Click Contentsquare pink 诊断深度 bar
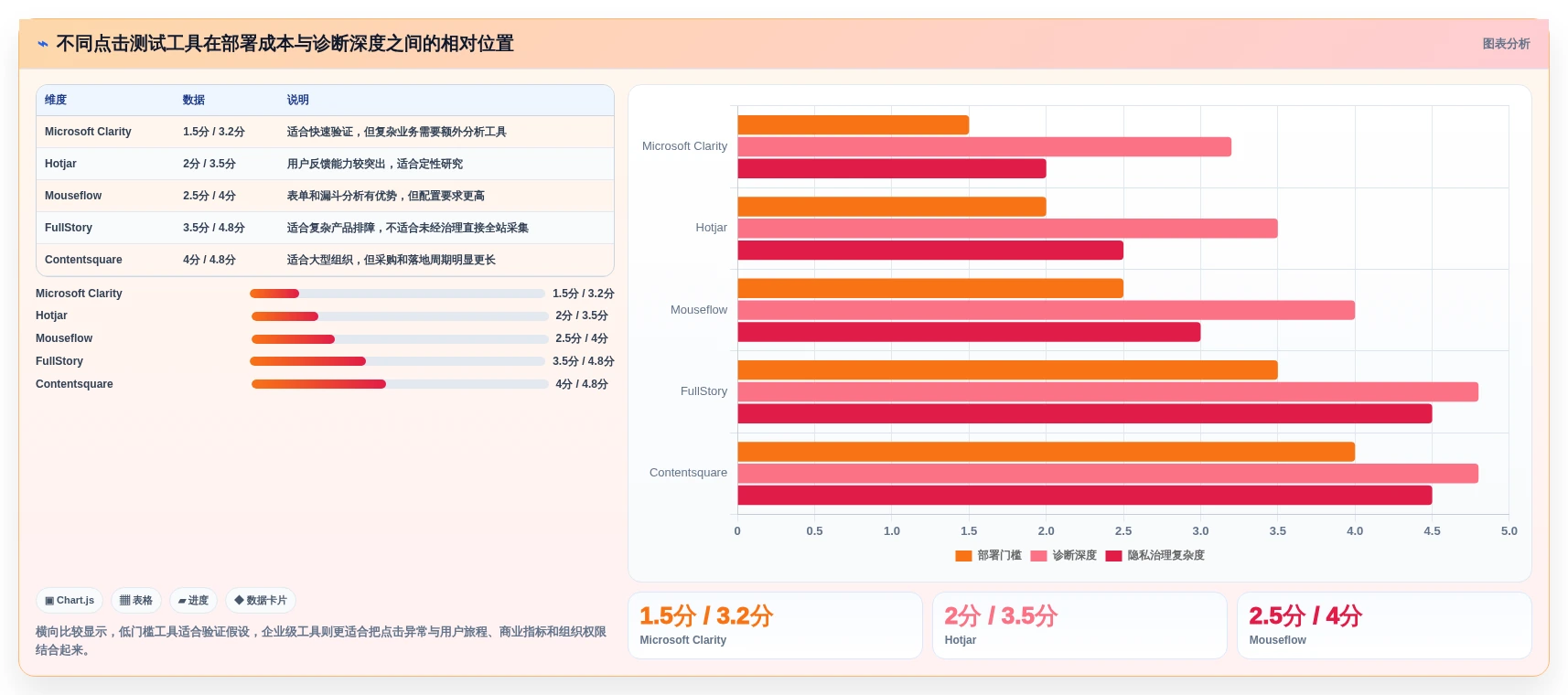The width and height of the screenshot is (1568, 695). click(x=1108, y=474)
